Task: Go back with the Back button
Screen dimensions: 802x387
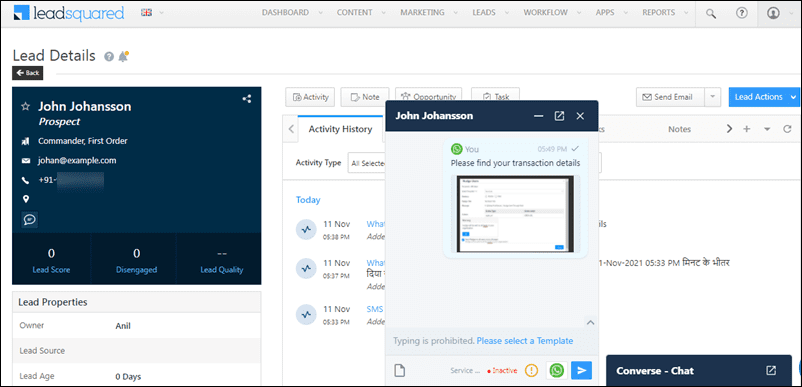Action: 28,73
